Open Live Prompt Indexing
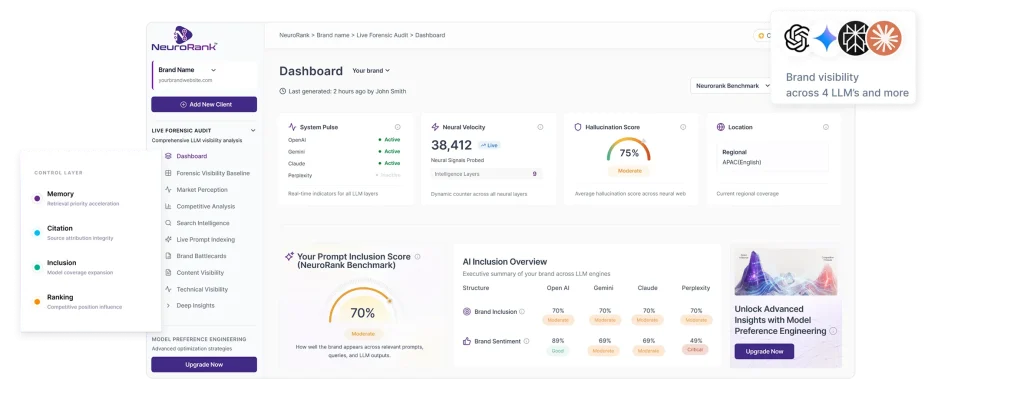 point(206,240)
